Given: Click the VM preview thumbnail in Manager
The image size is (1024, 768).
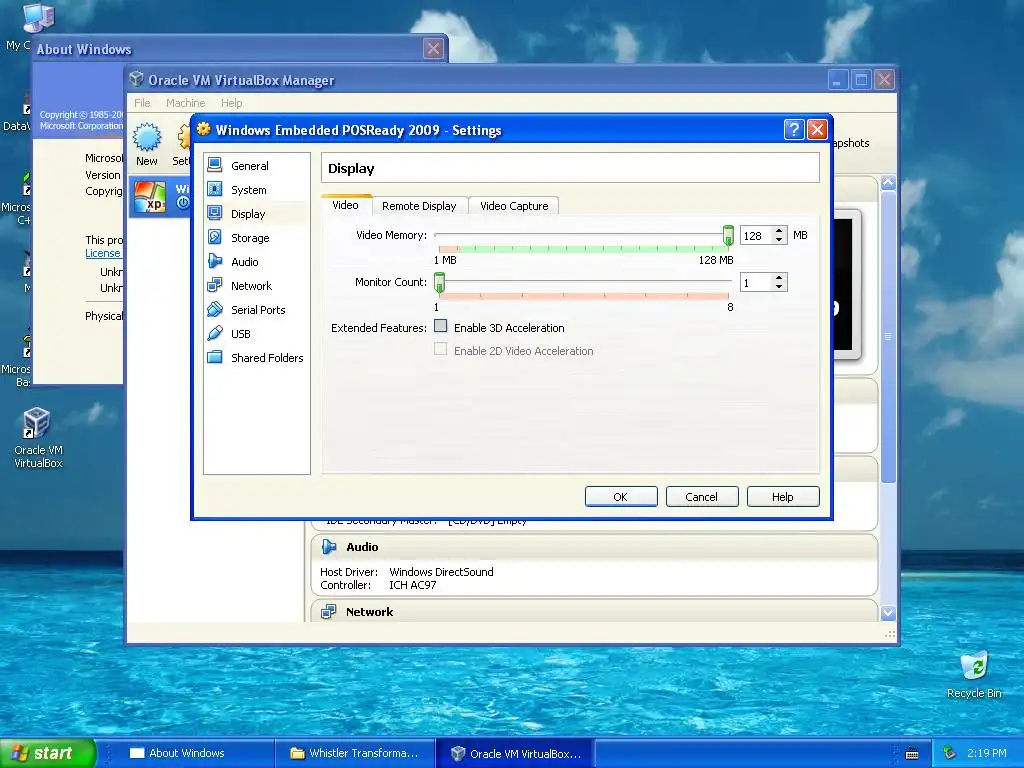Looking at the screenshot, I should (846, 283).
